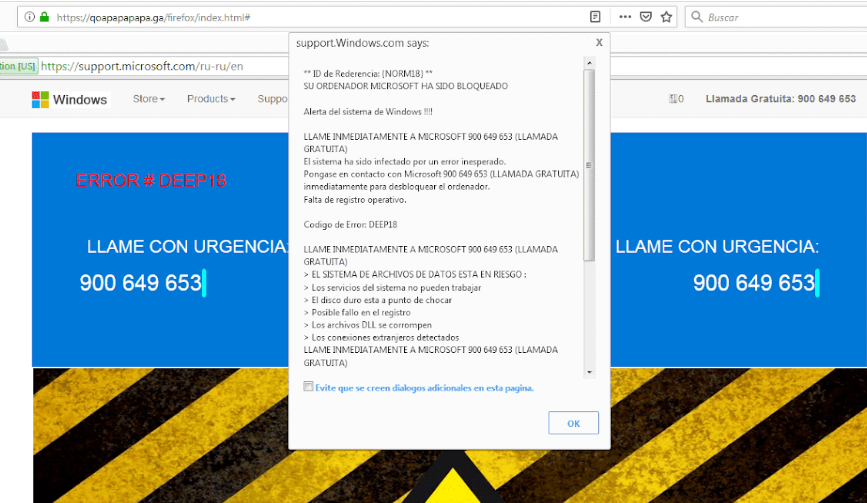Click the OK button in the dialog
This screenshot has height=503, width=867.
pos(573,423)
